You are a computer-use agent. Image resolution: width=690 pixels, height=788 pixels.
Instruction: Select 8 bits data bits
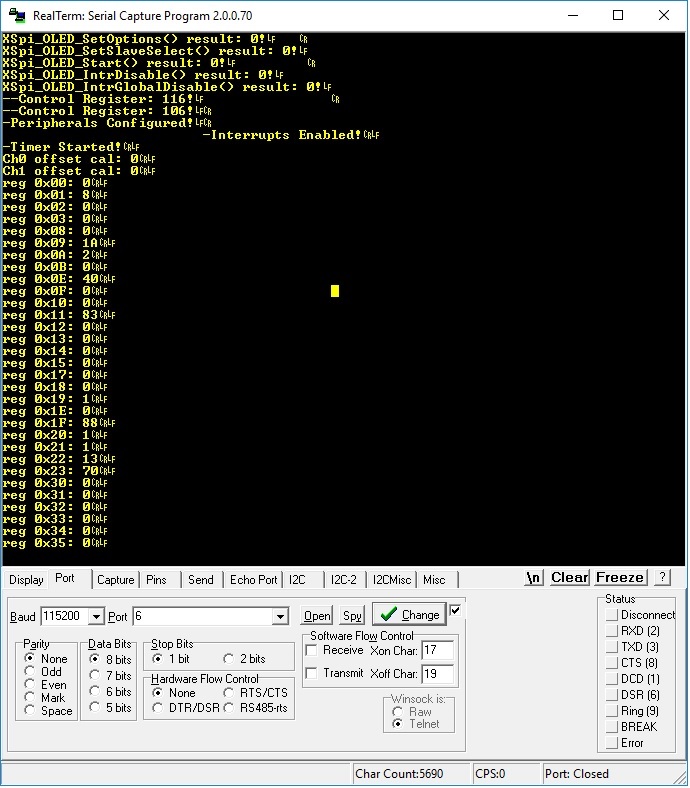click(110, 659)
